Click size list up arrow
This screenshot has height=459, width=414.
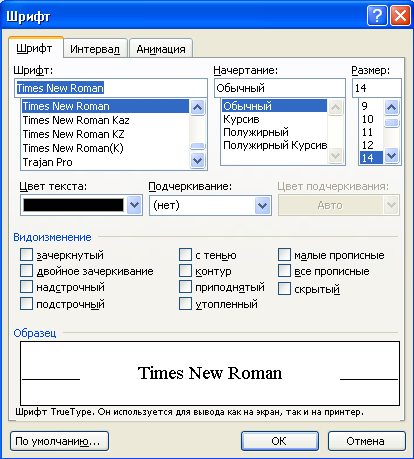click(392, 107)
